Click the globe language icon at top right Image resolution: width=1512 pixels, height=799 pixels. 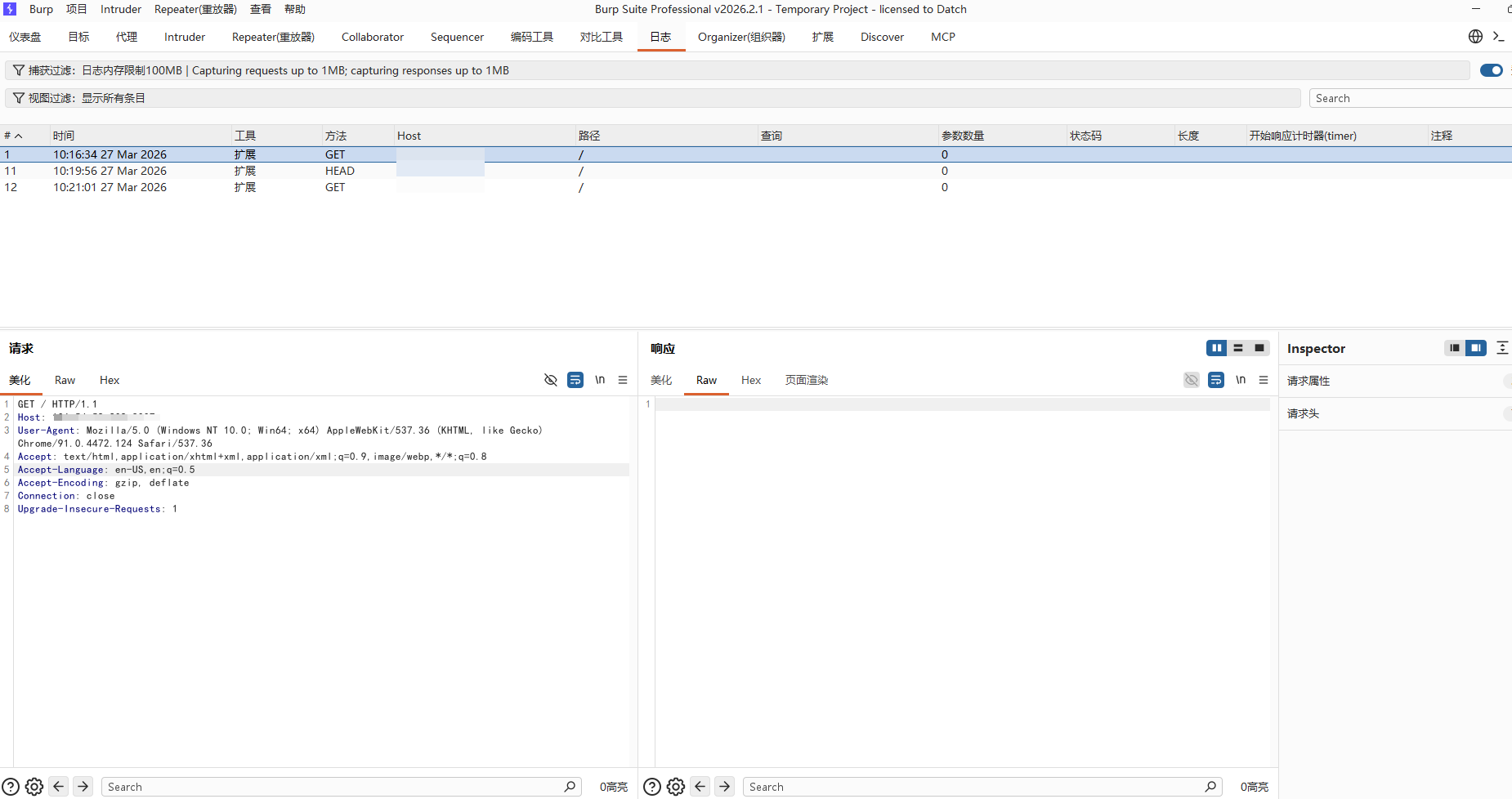click(x=1475, y=36)
